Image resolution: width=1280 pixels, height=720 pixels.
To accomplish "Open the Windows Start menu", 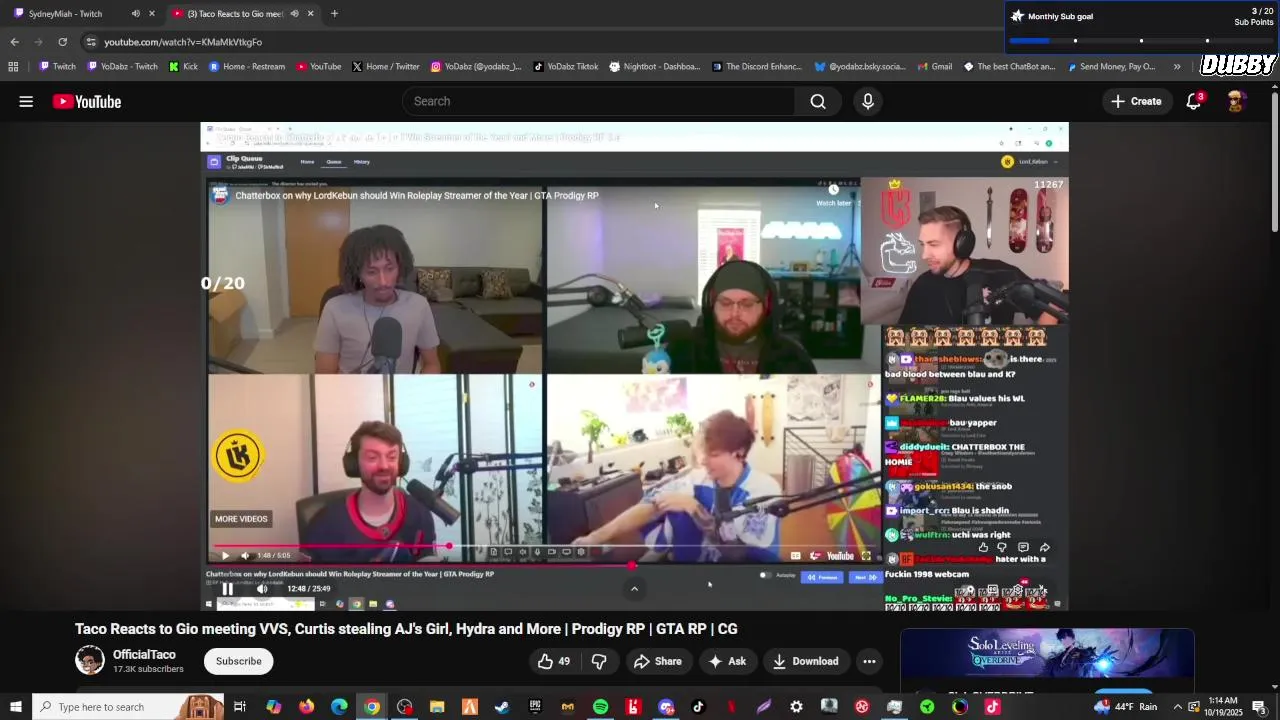I will pos(15,707).
